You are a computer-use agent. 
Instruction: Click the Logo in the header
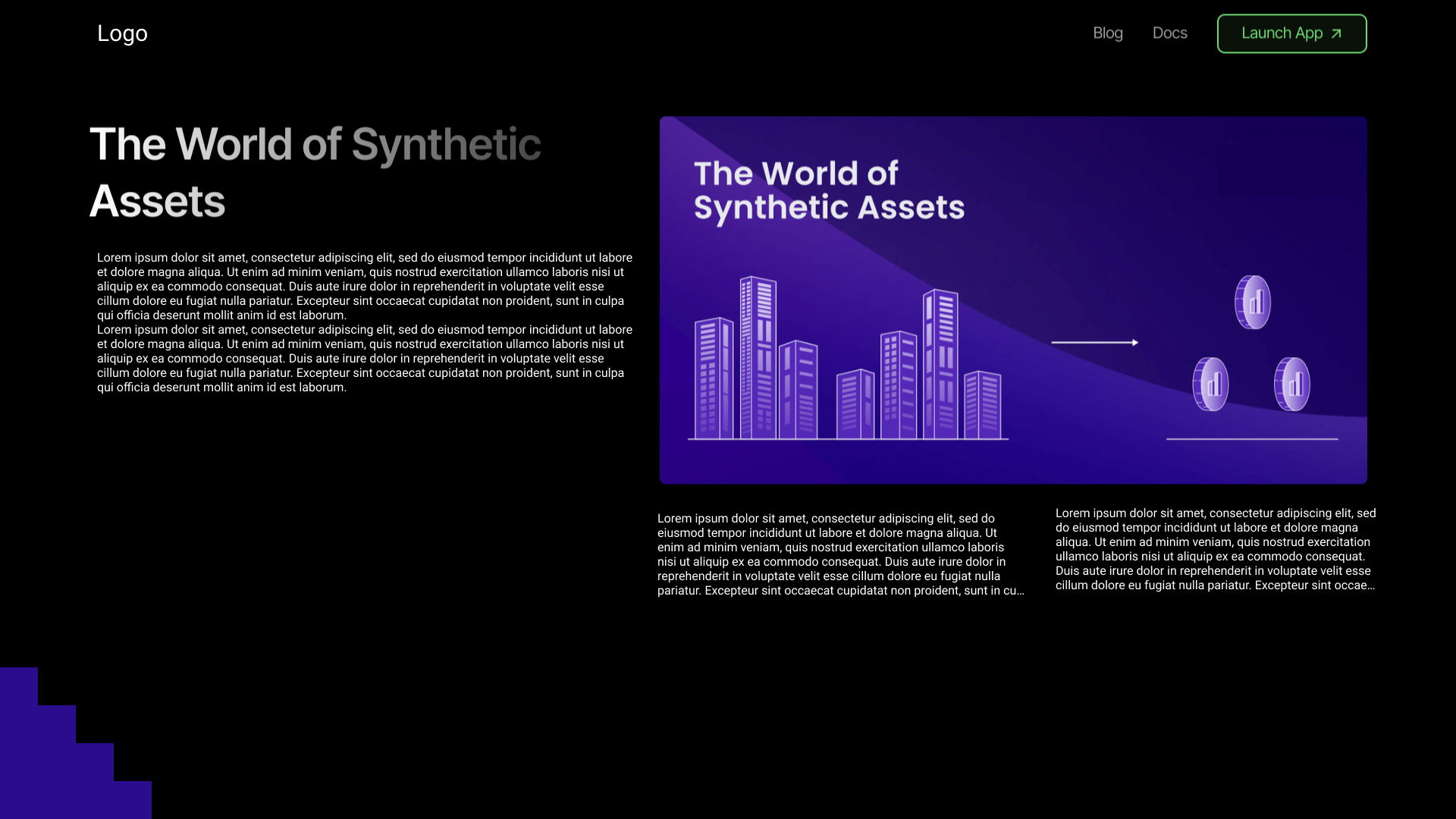(122, 33)
